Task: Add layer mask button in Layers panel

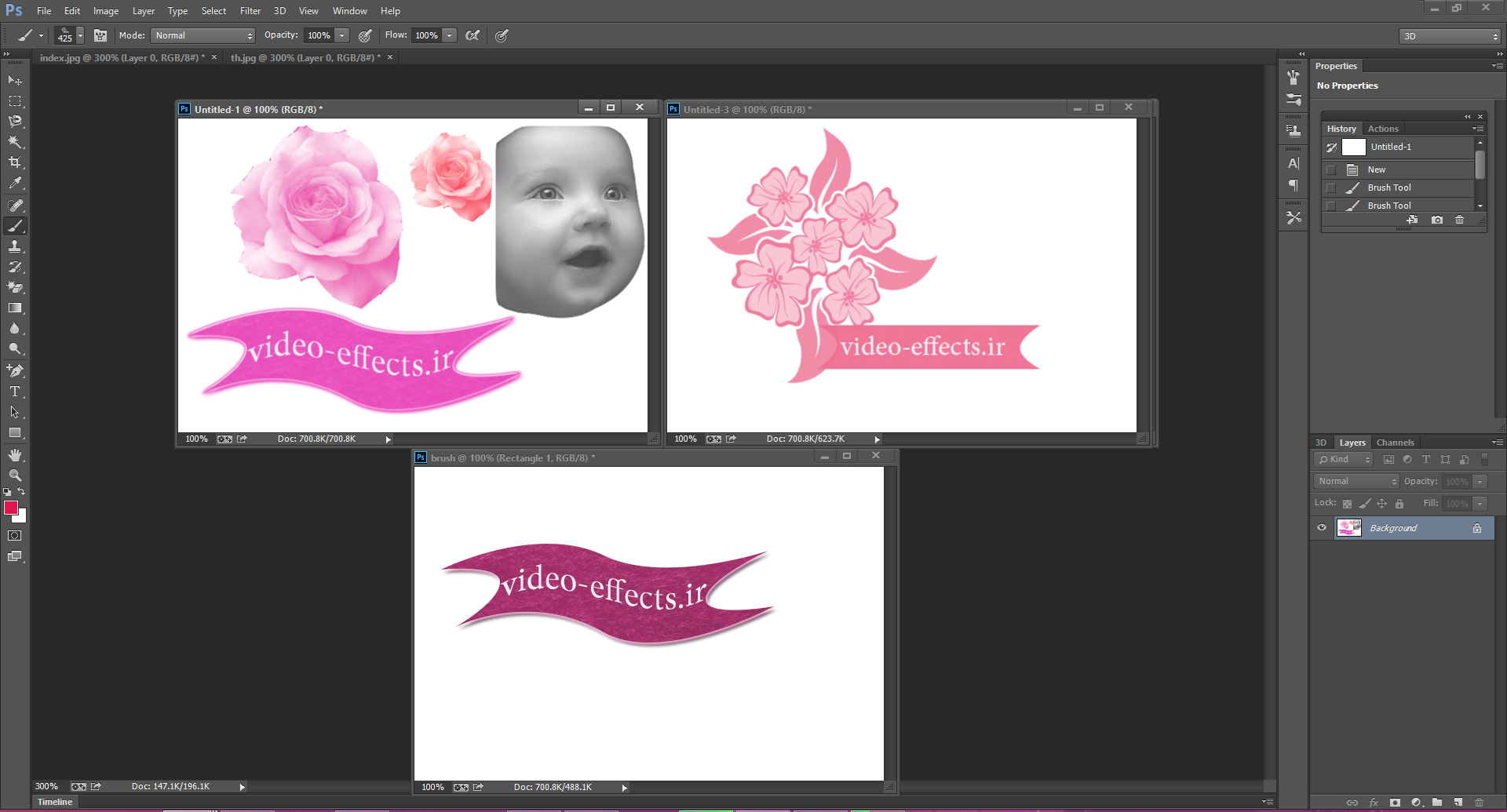Action: point(1395,803)
